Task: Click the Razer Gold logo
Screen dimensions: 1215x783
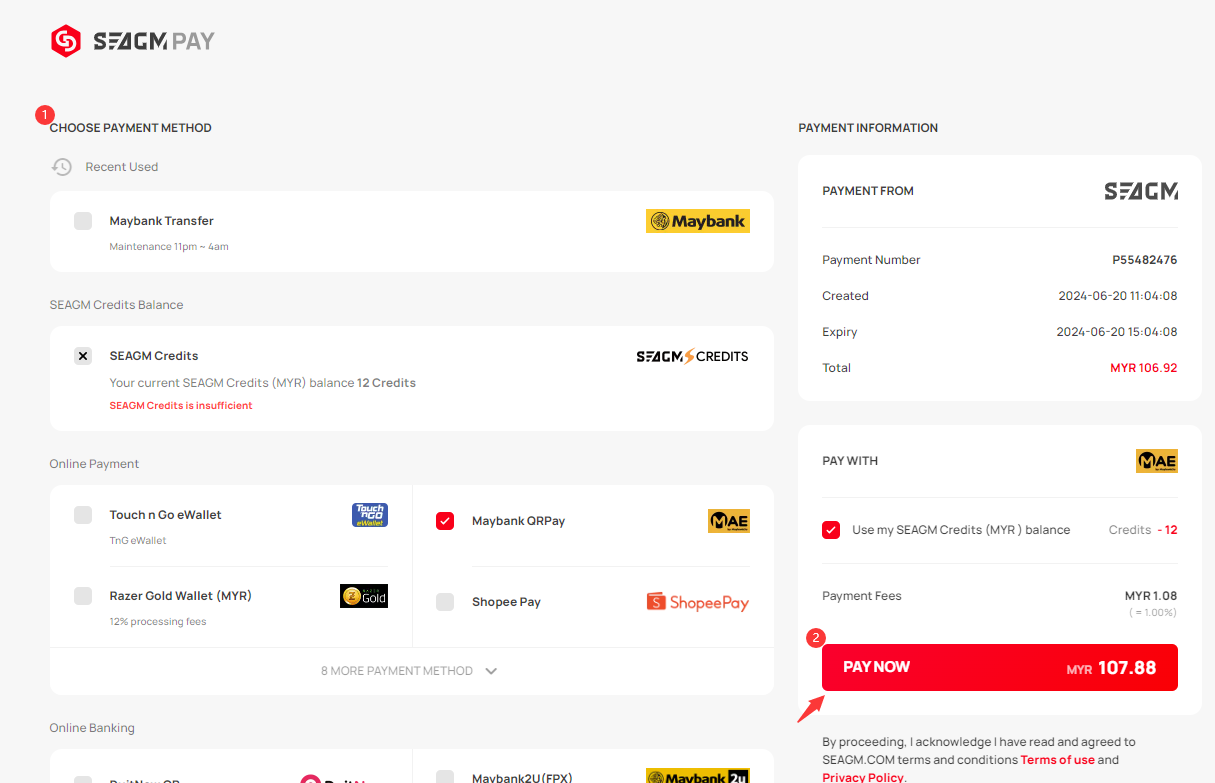Action: click(x=364, y=596)
